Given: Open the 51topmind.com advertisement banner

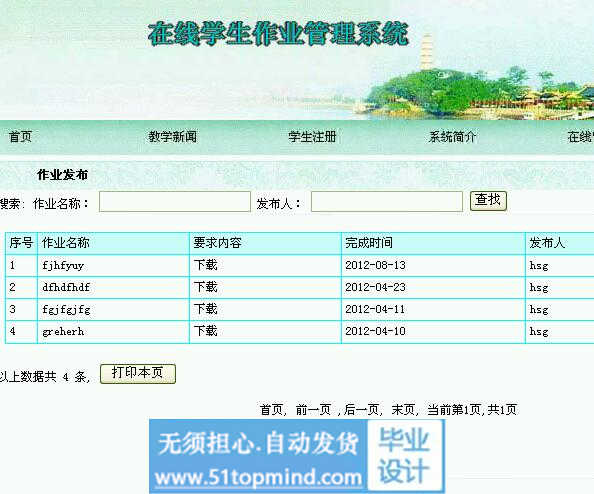Looking at the screenshot, I should point(297,456).
